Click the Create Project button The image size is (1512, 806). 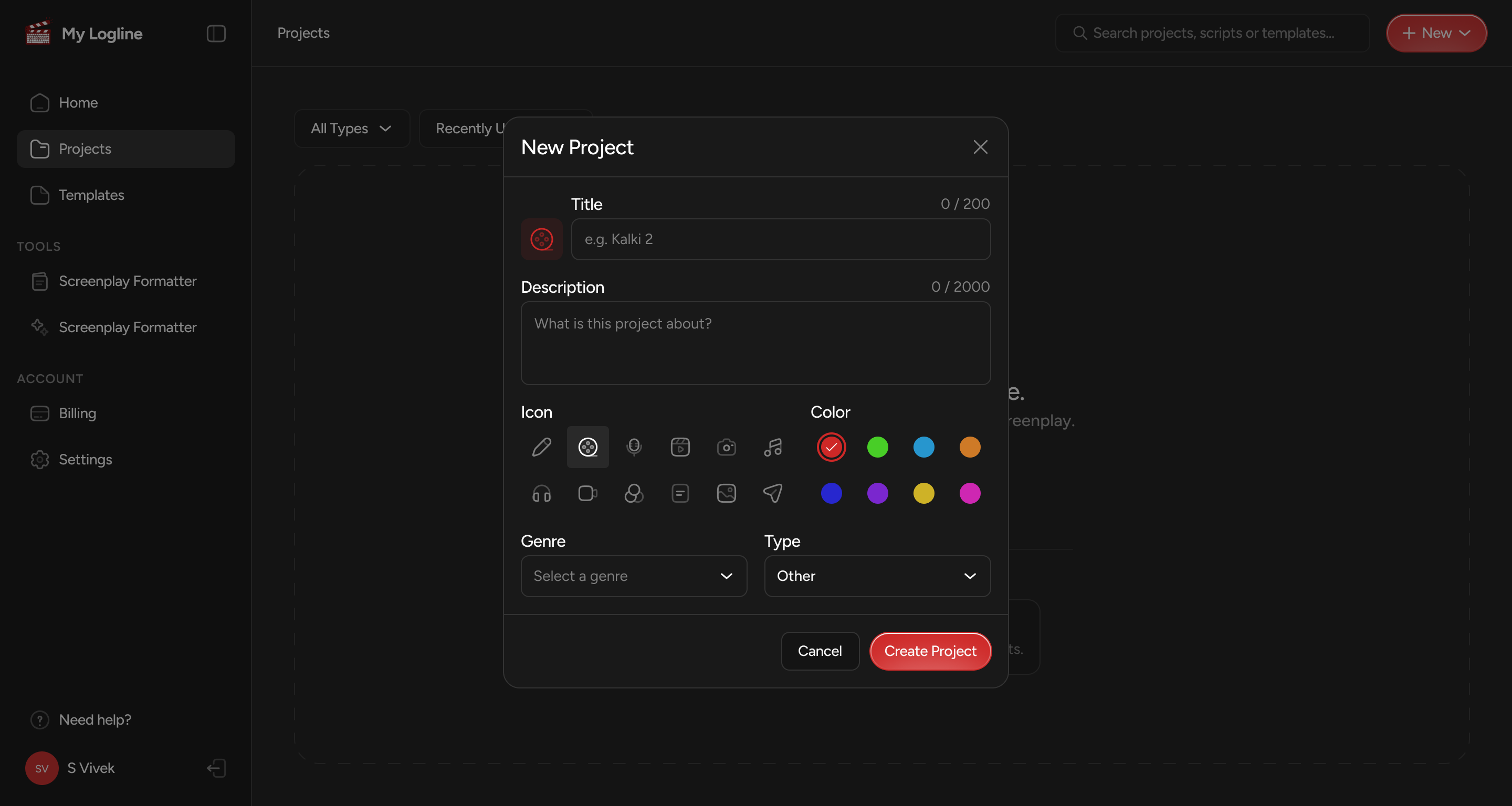930,651
